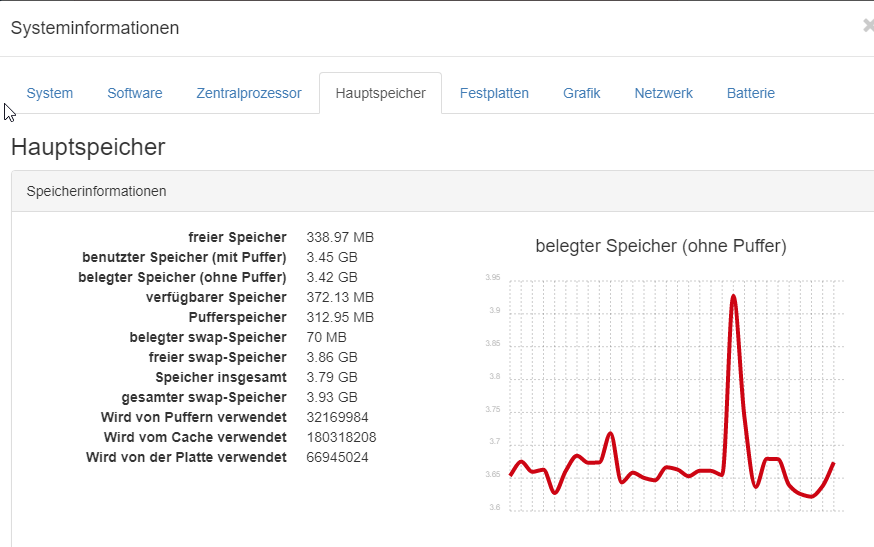Click the Hauptspeicher page heading
The width and height of the screenshot is (874, 547).
[x=88, y=148]
